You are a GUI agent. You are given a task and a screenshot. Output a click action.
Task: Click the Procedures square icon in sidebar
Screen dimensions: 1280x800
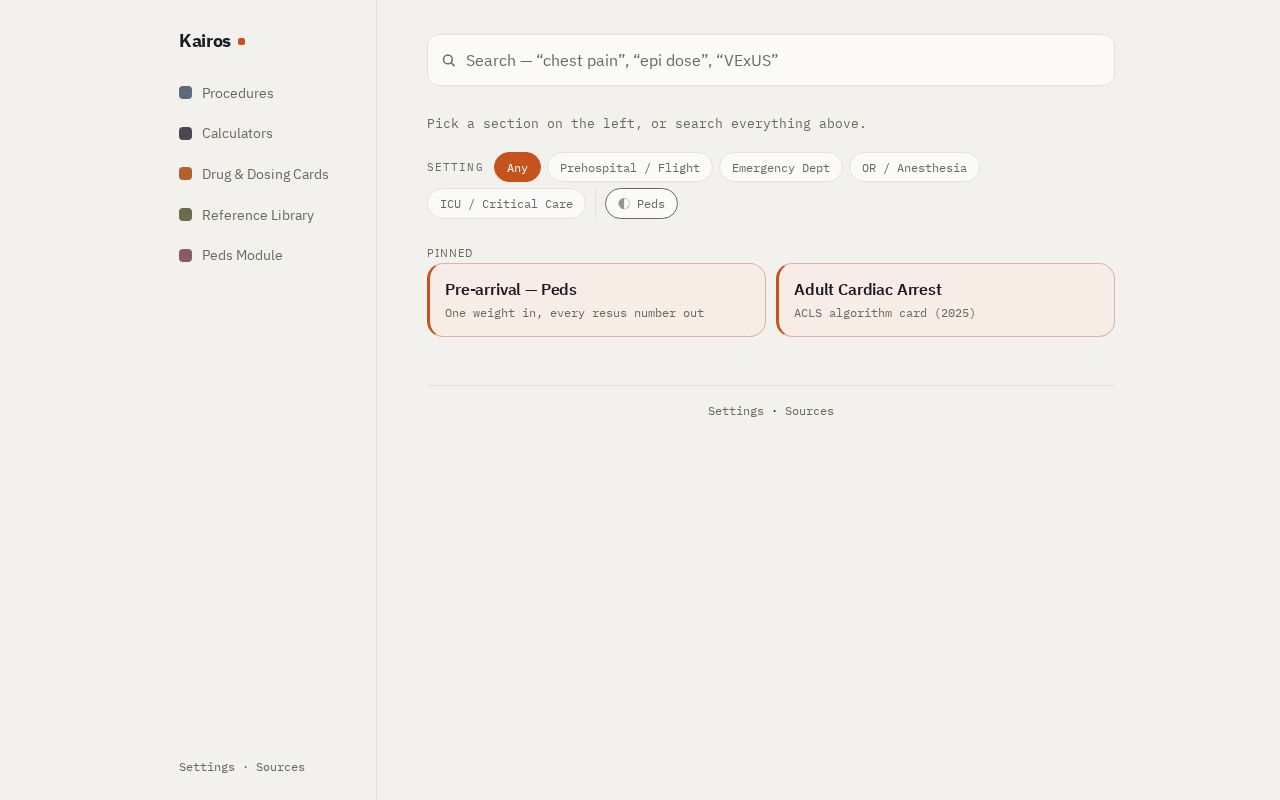pos(185,93)
